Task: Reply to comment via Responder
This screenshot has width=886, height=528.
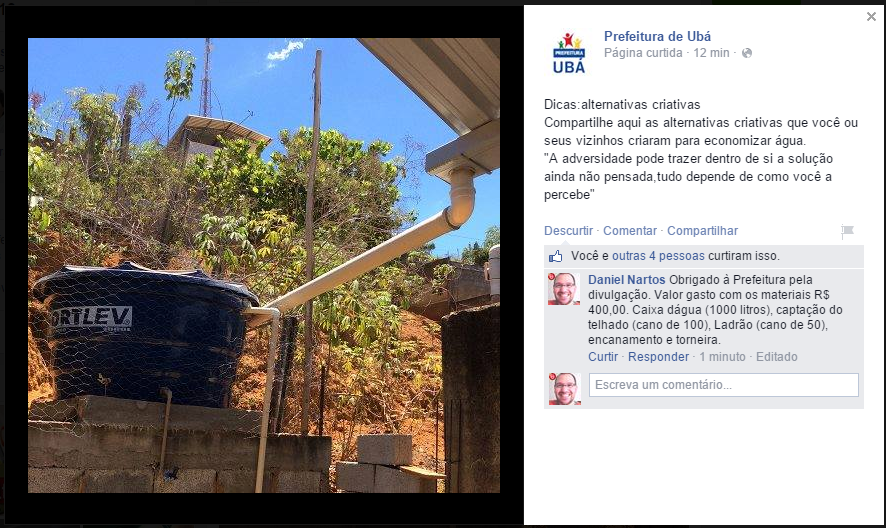Action: [658, 357]
